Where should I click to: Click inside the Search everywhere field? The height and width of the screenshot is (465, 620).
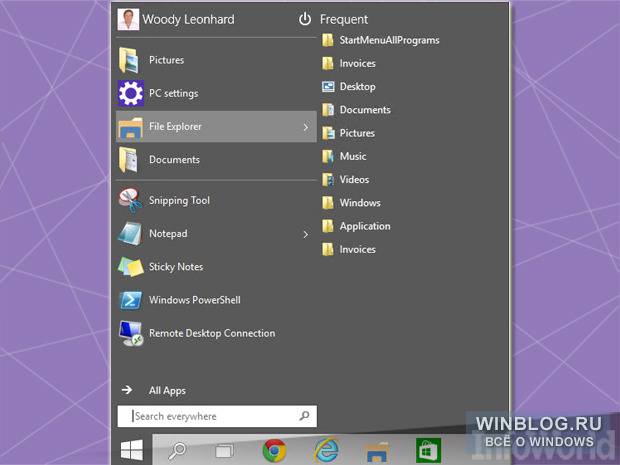pyautogui.click(x=217, y=416)
